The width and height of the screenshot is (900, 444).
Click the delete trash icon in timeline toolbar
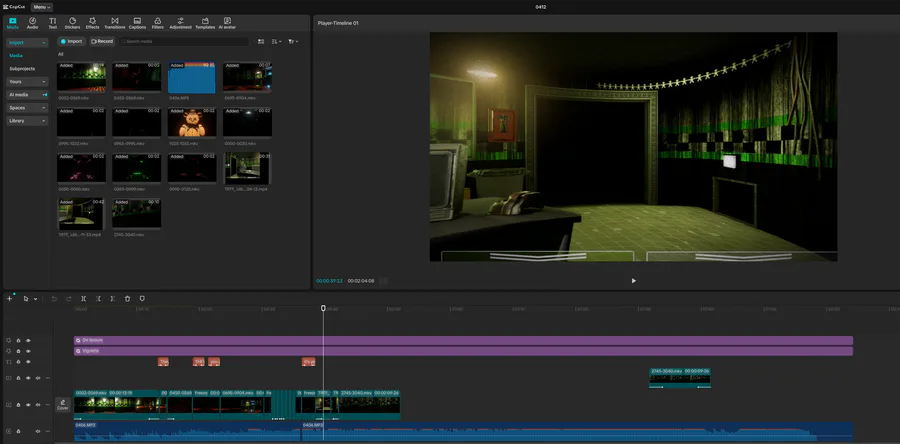tap(127, 298)
